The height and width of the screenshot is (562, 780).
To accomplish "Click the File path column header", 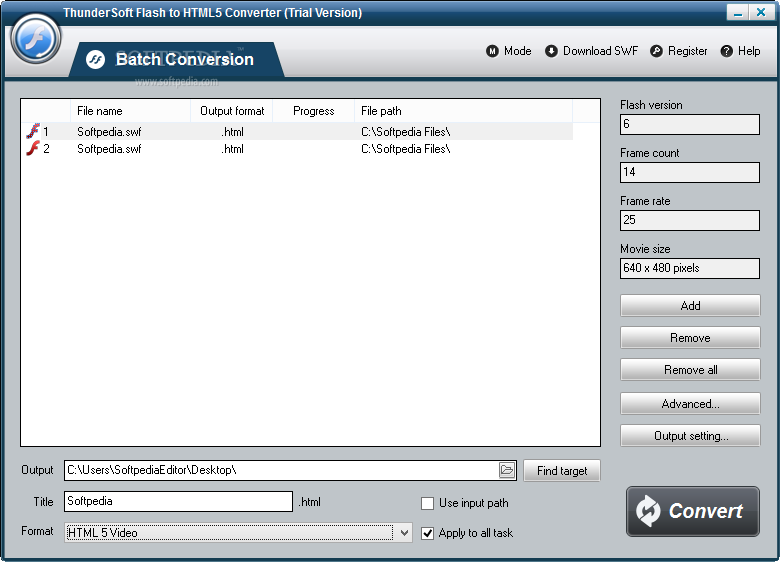I will (464, 111).
